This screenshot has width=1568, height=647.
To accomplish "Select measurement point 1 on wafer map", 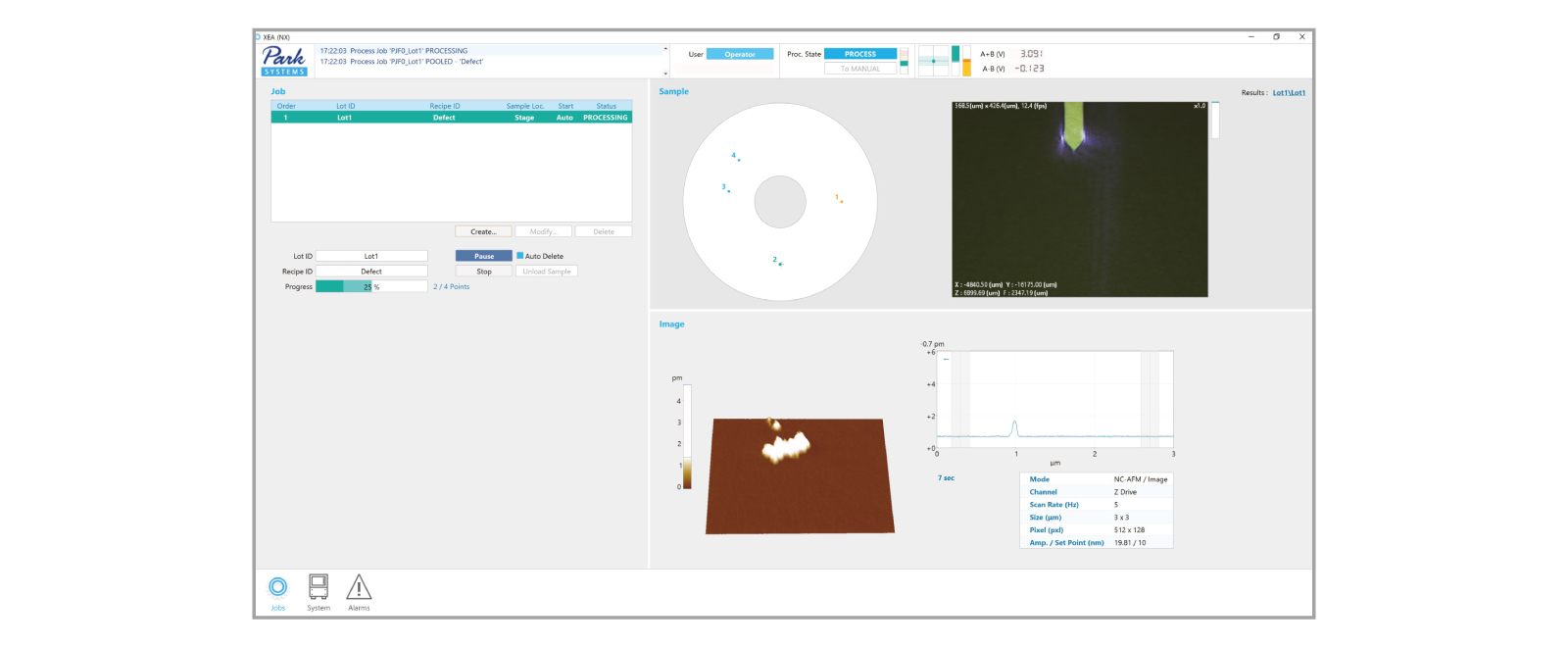I will (841, 201).
